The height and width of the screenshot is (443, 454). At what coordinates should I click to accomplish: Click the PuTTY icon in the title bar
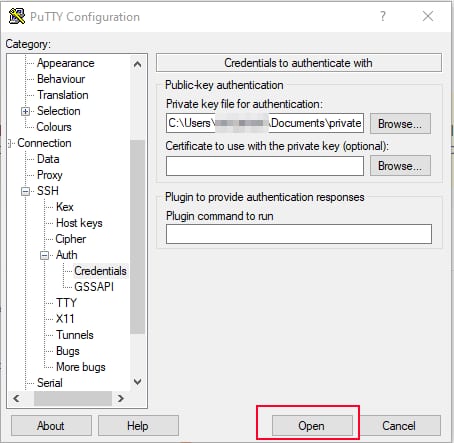coord(17,16)
